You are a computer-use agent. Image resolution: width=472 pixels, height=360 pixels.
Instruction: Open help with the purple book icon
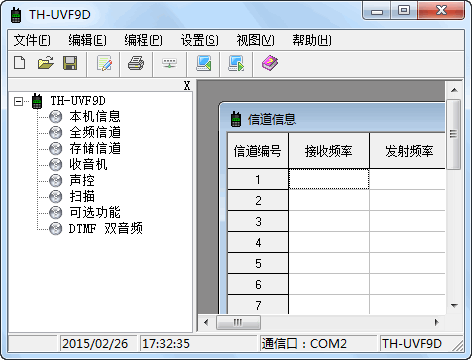point(270,63)
